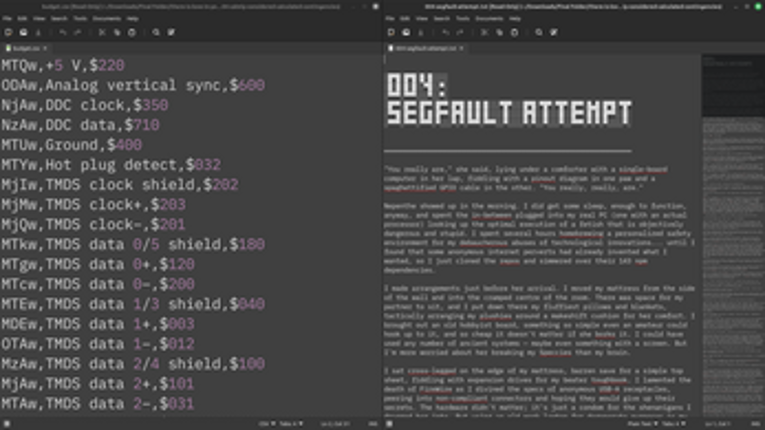Open the Plain Text language dropdown
Image resolution: width=765 pixels, height=430 pixels.
point(649,424)
